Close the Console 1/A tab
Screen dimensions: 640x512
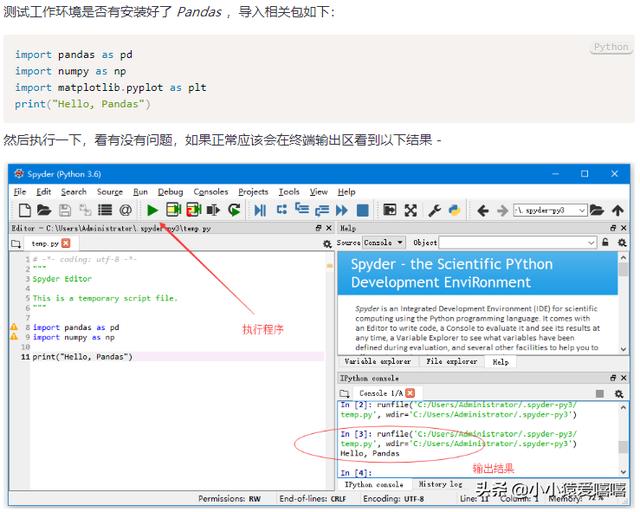tap(410, 393)
